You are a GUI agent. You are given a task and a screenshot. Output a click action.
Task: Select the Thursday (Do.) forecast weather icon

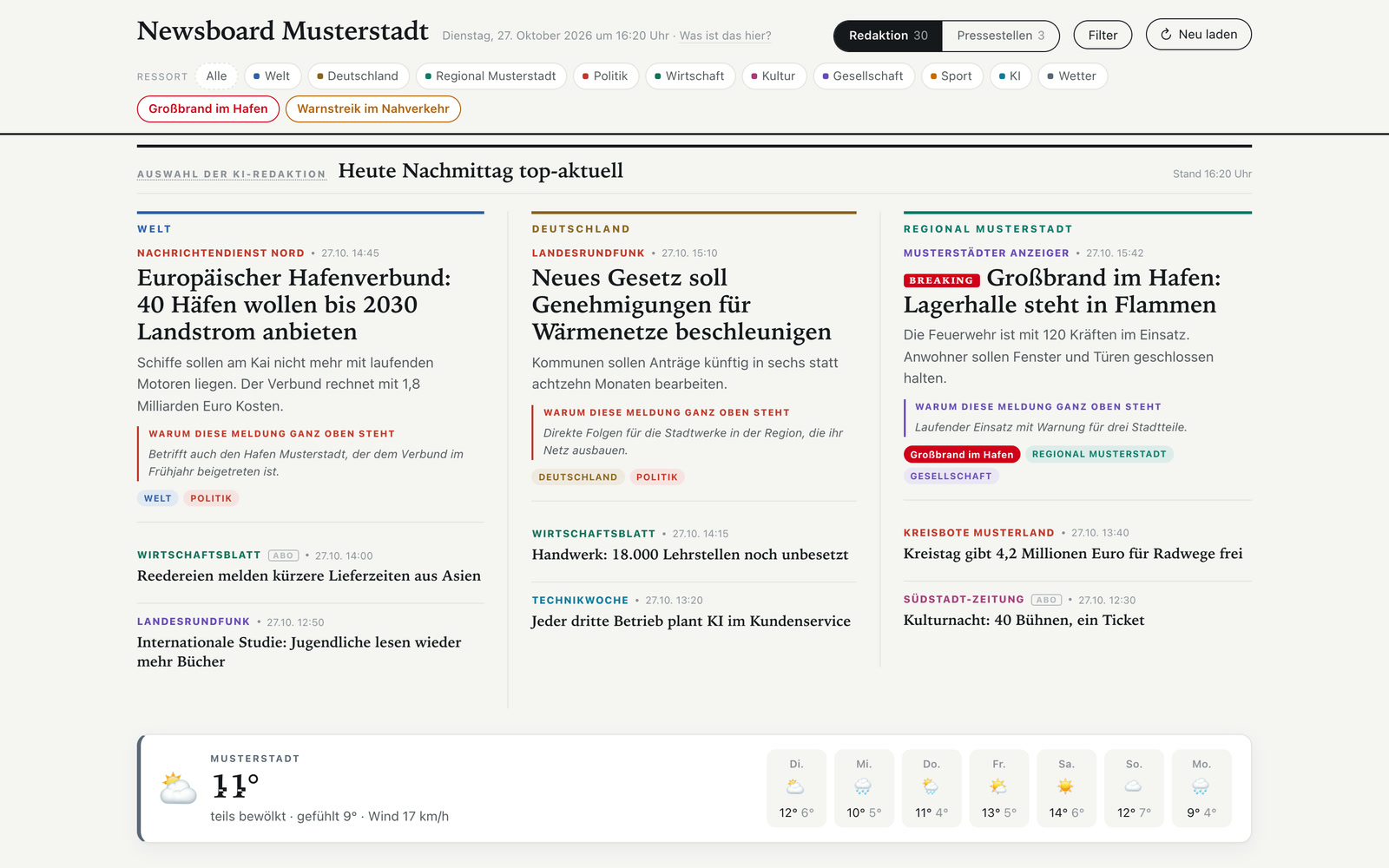tap(931, 786)
